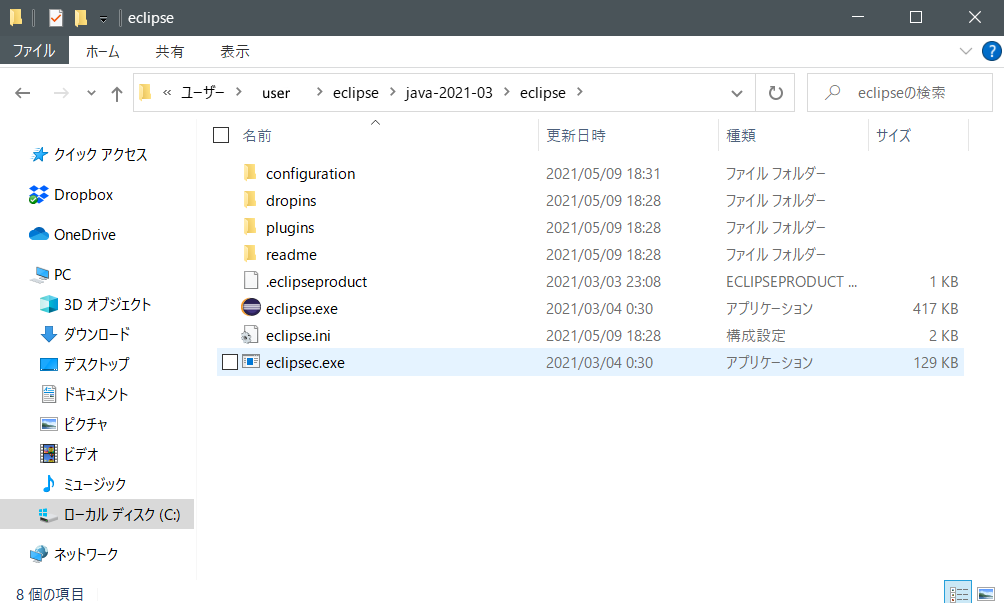Click the Local Disk (C:) drive icon
1004x603 pixels.
tap(48, 515)
